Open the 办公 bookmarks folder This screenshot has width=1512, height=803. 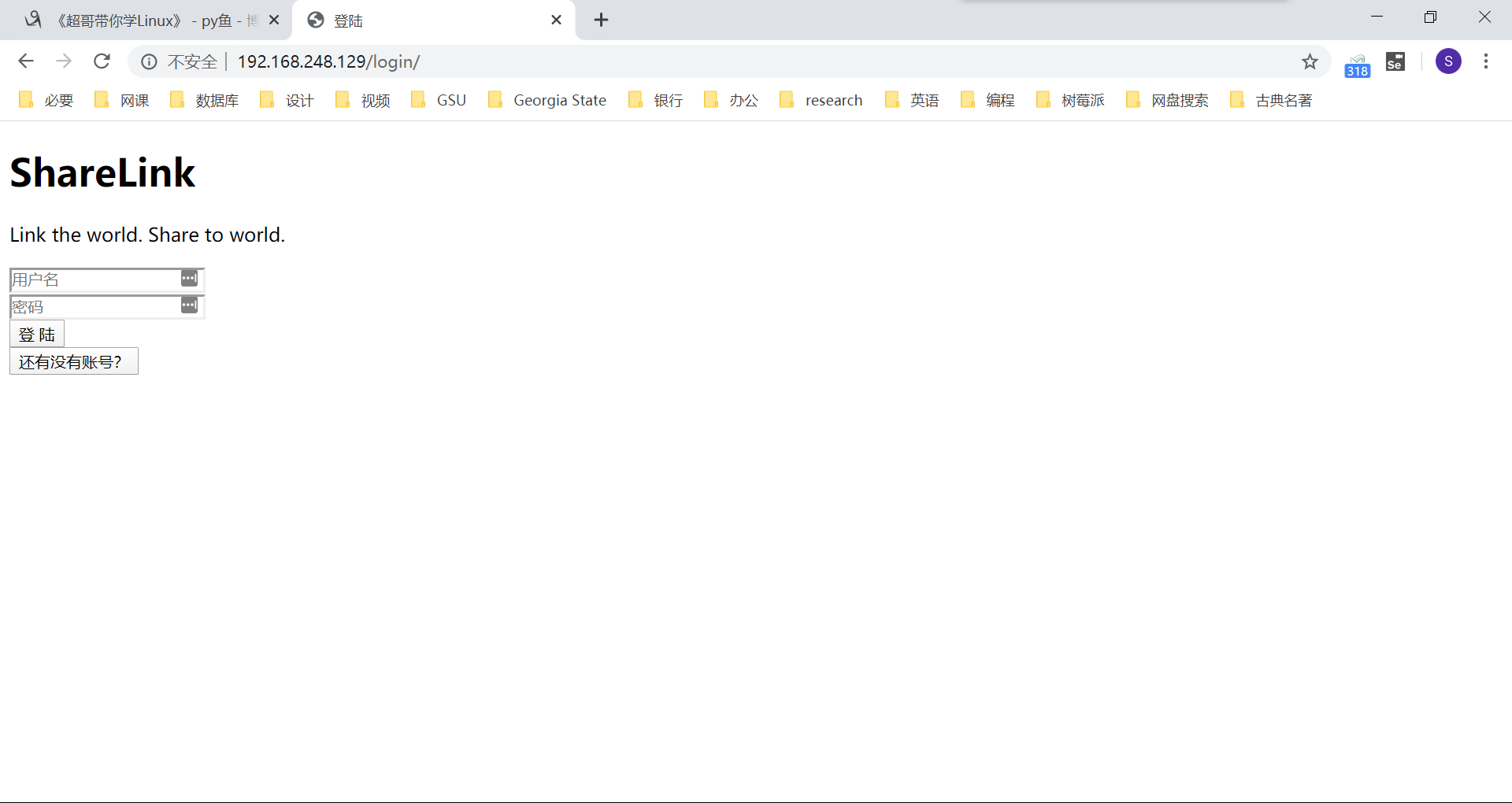[x=731, y=100]
